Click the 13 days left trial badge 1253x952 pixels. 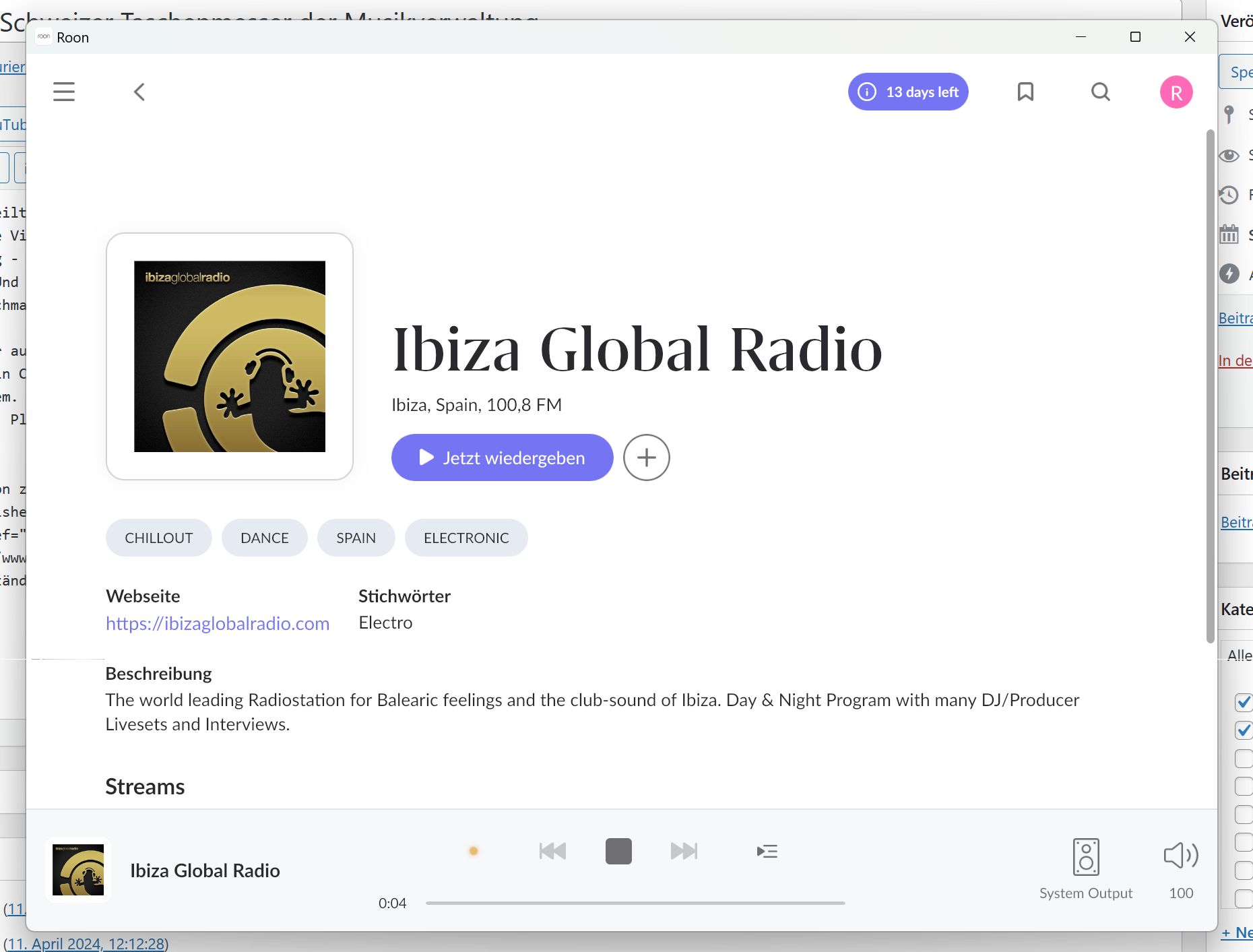point(908,92)
